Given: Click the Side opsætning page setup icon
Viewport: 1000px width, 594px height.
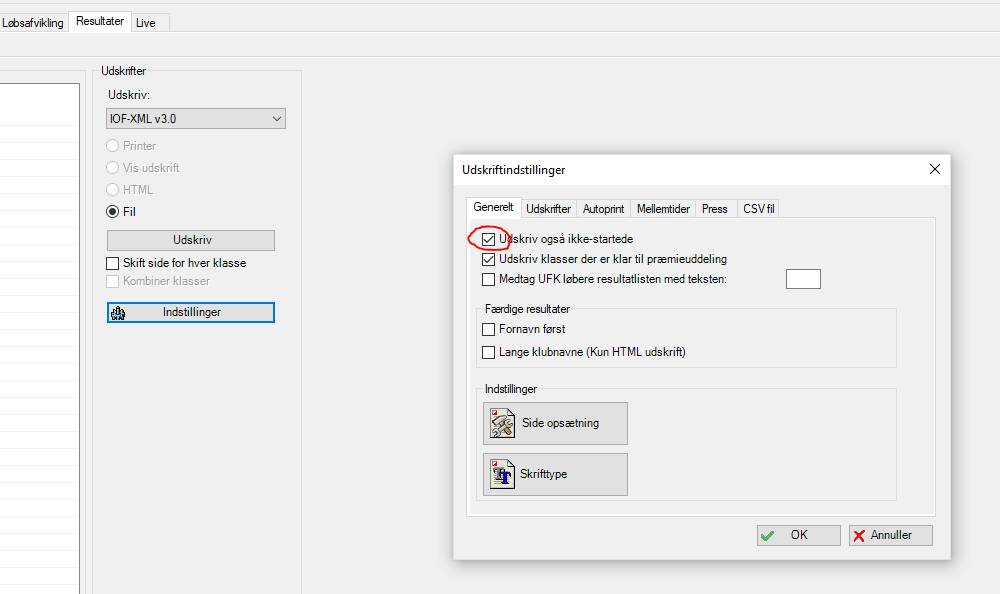Looking at the screenshot, I should point(502,423).
